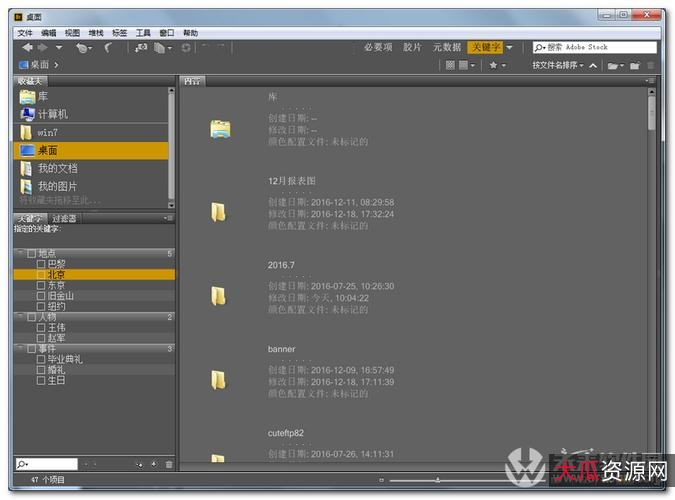Expand the breadcrumb chevron after 桌面
The image size is (675, 500).
coord(56,65)
